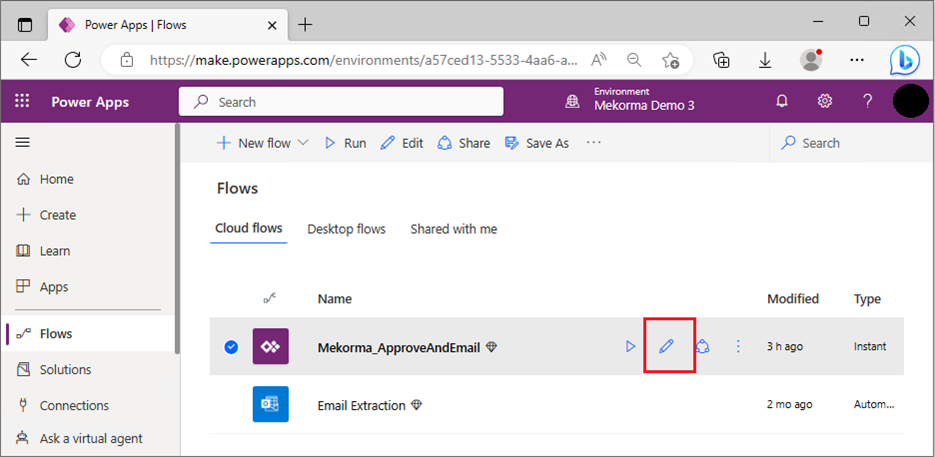Click the browser profile icon
The image size is (935, 457).
[x=810, y=60]
